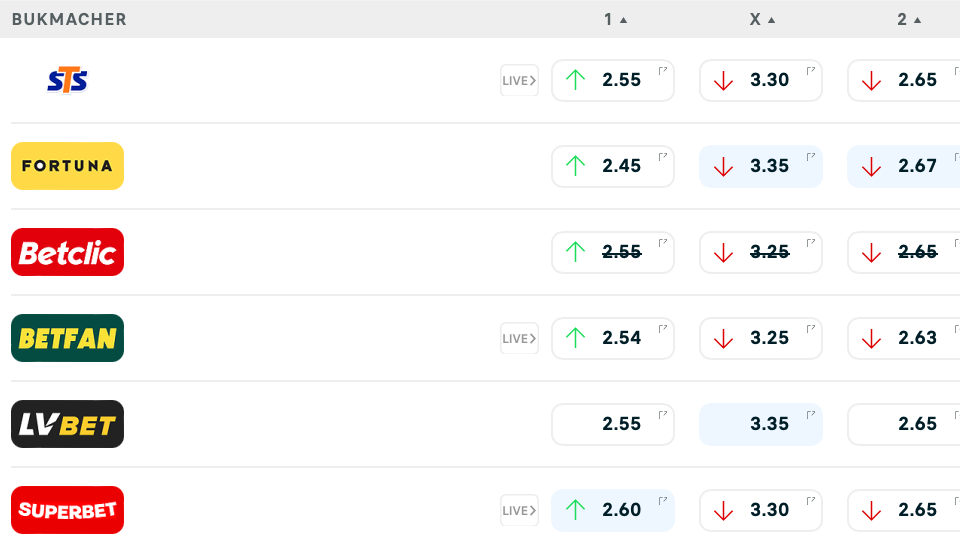This screenshot has height=544, width=960.
Task: Click STS LIVE badge
Action: (x=519, y=80)
